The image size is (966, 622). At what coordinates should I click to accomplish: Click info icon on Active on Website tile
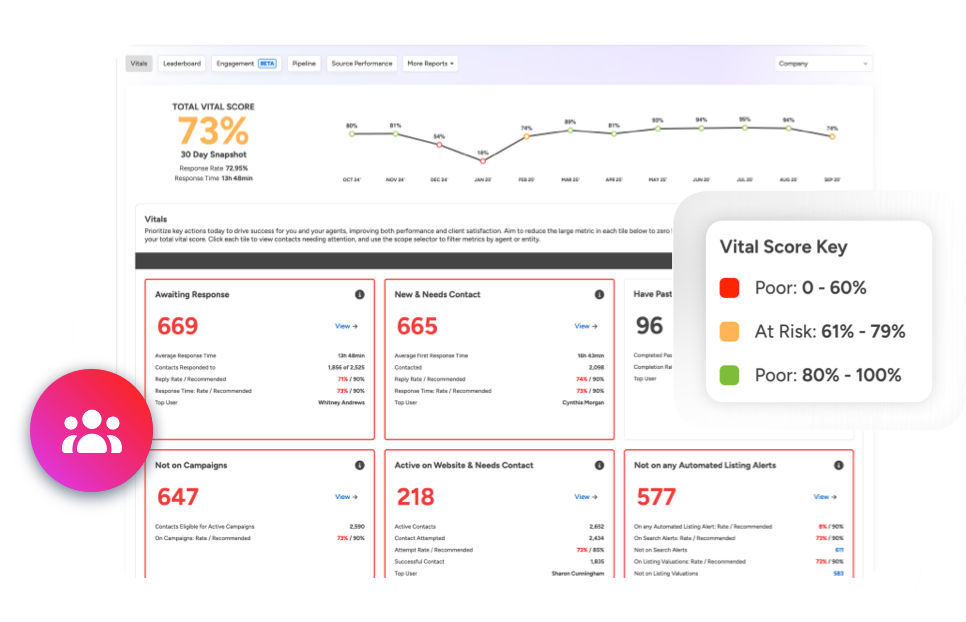(599, 465)
